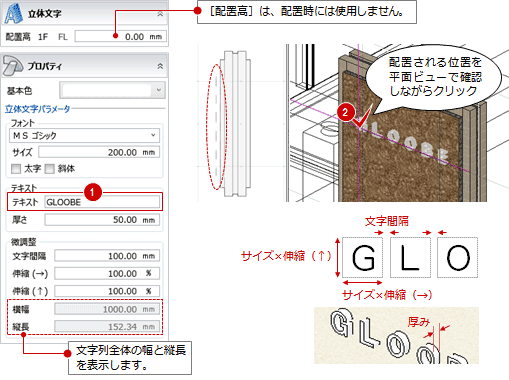Collapse the 立体文字 panel chevron

point(160,14)
